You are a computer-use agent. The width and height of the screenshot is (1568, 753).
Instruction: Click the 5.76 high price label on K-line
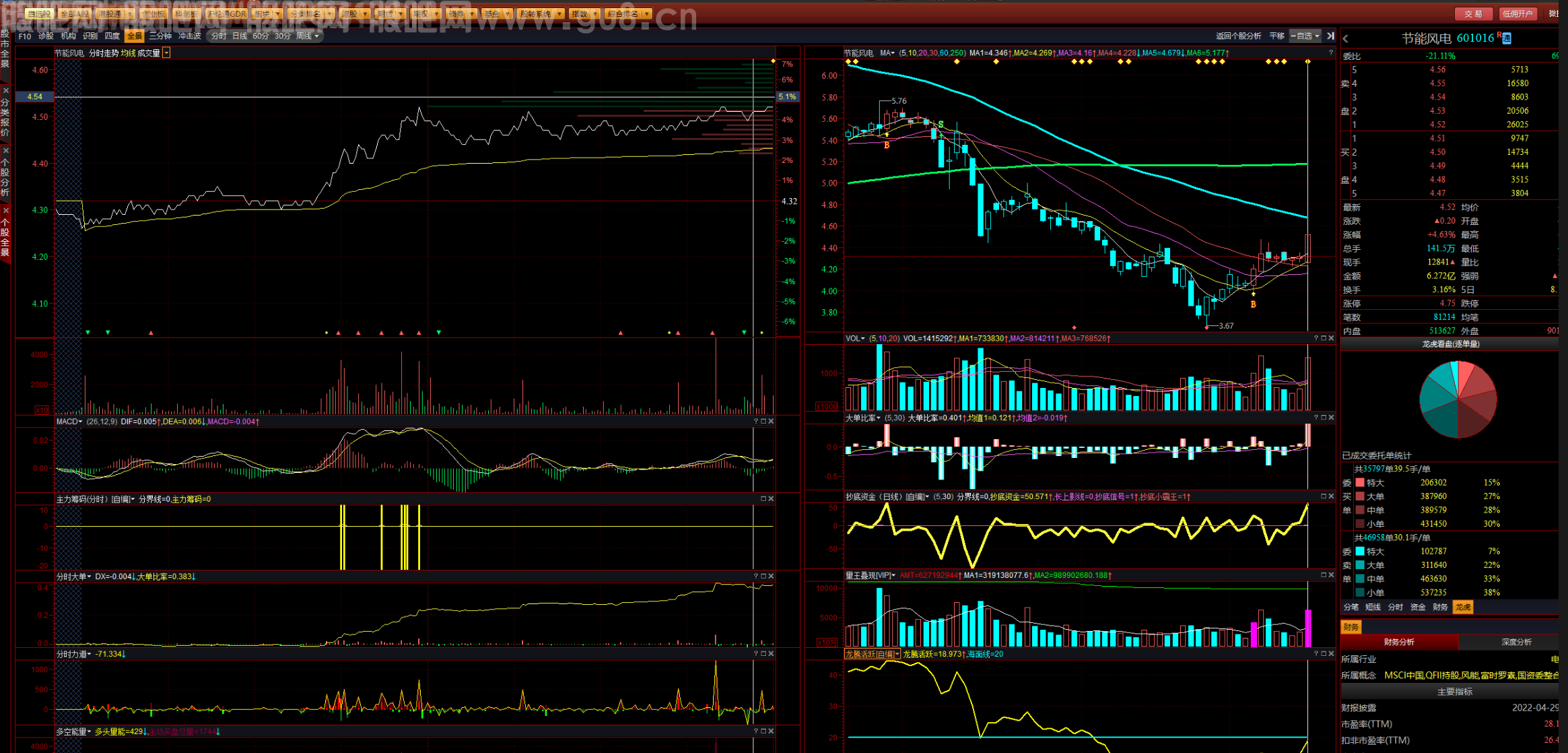click(899, 101)
